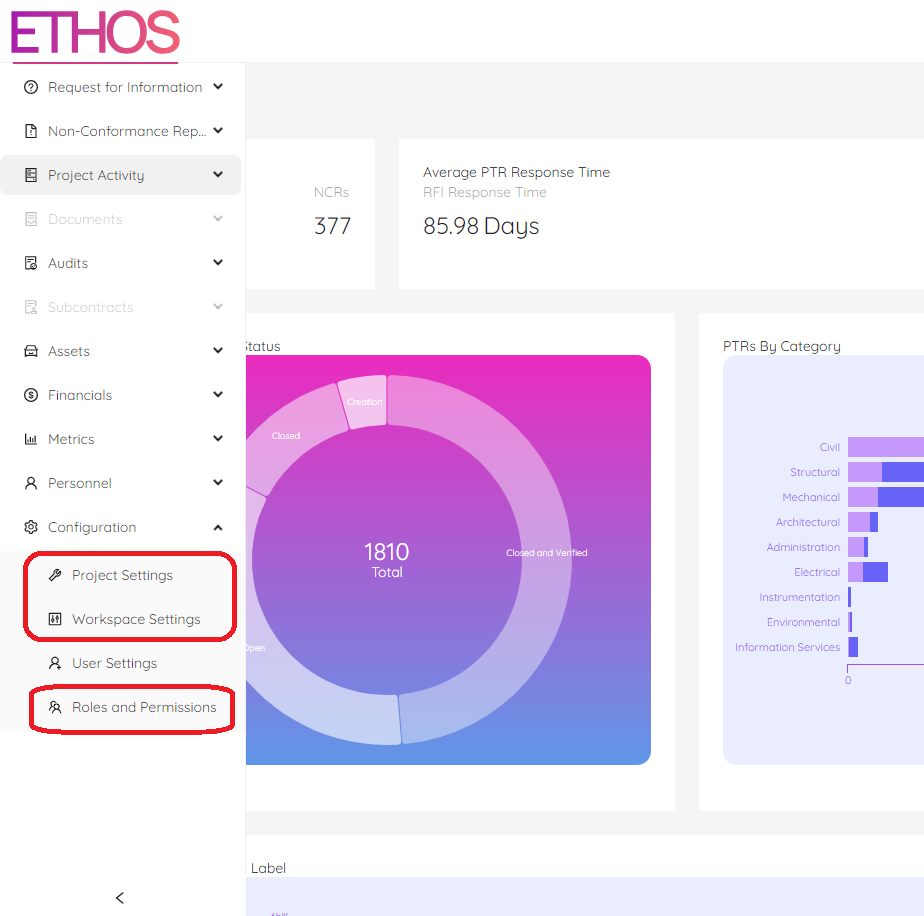
Task: Click the Financials dollar coin icon
Action: click(x=30, y=396)
